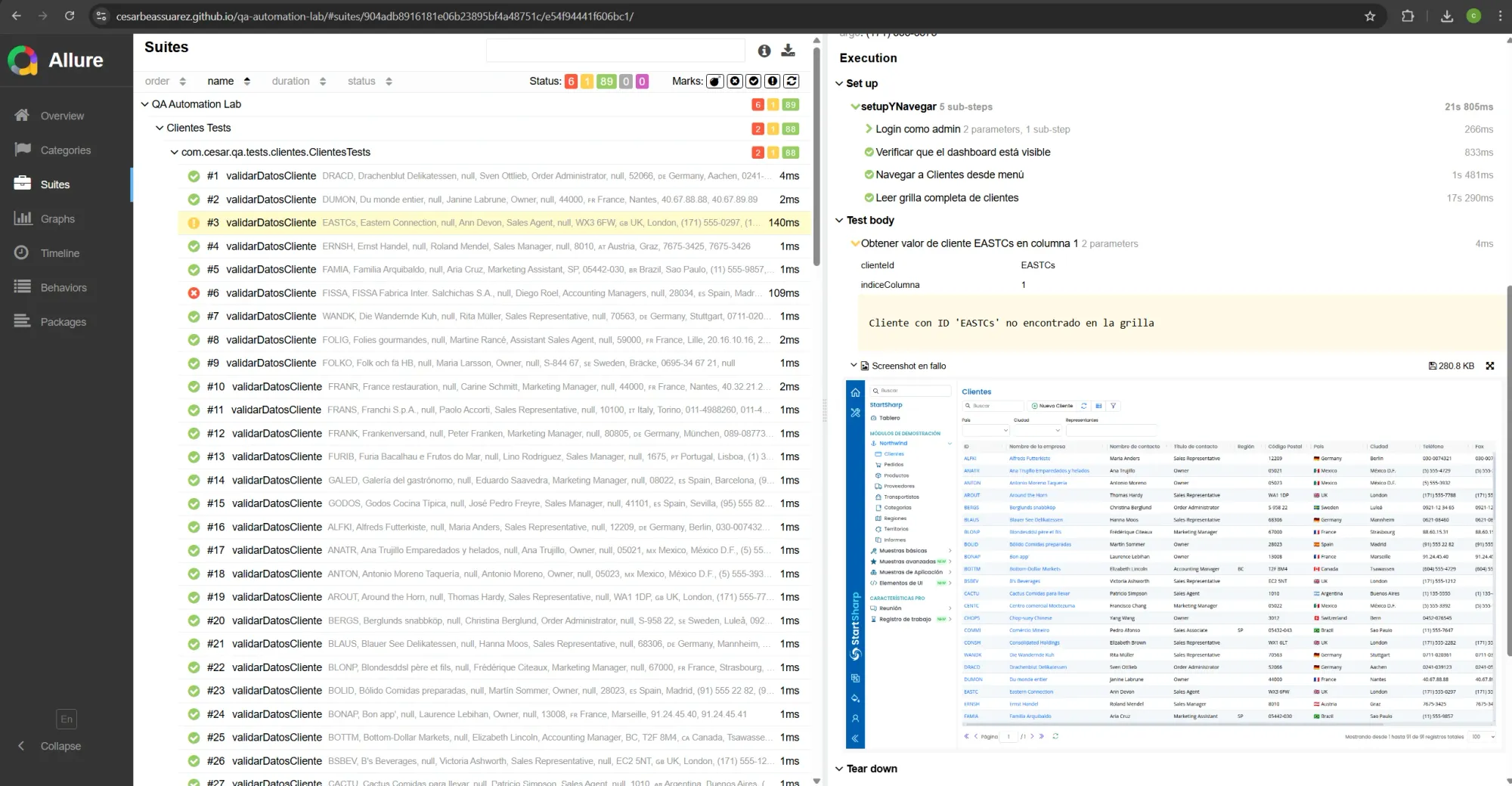Expand the failure screenshot to fullscreen
1512x786 pixels.
pos(1490,365)
